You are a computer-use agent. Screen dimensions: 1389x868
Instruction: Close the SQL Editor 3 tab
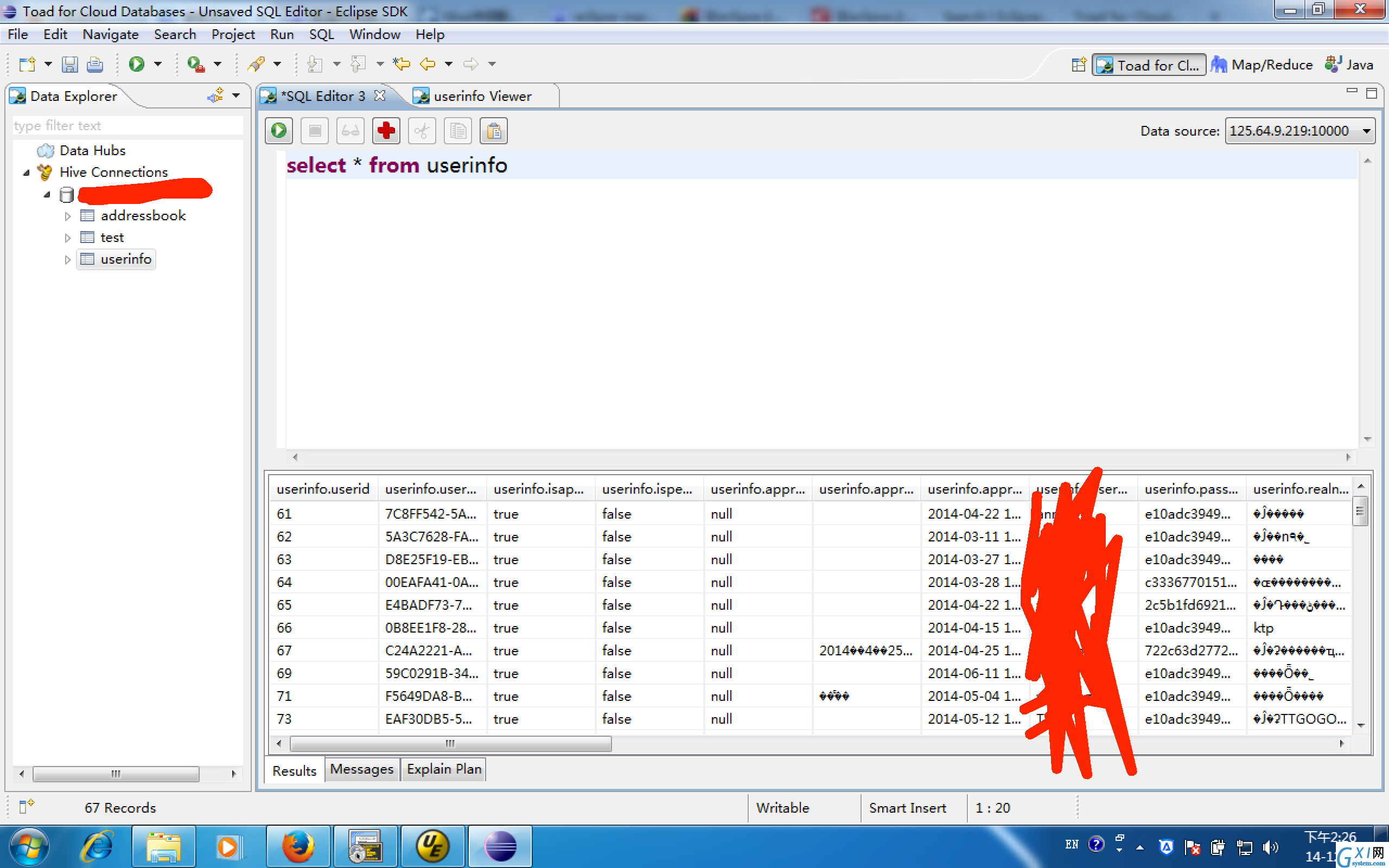pos(379,95)
